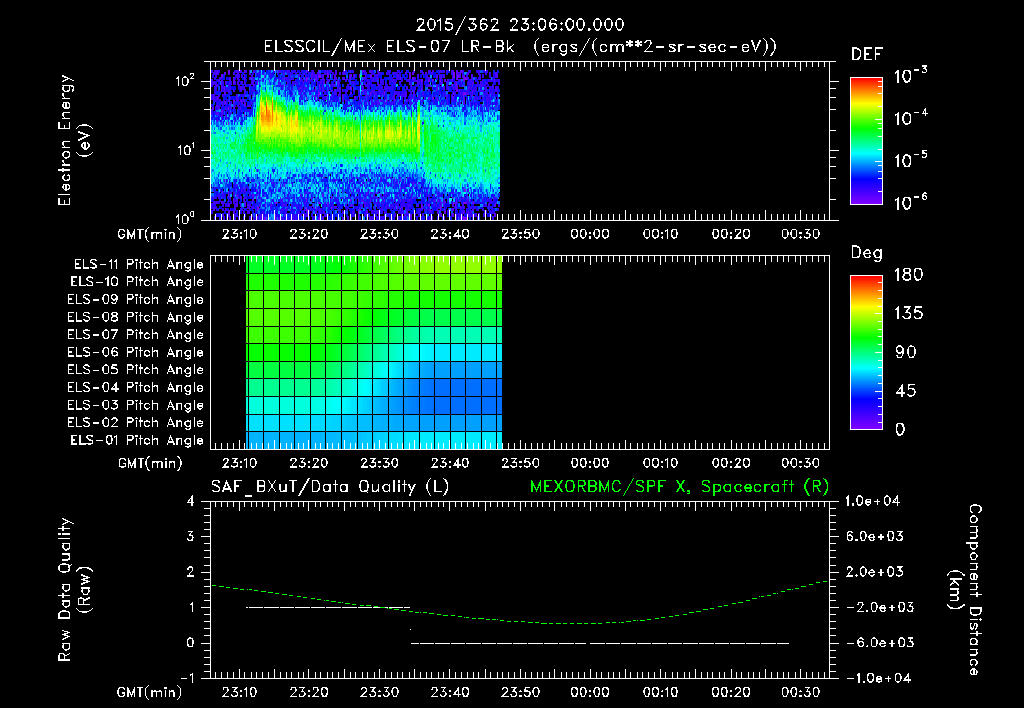
Task: Click the ELS-07 Pitch Angle row label
Action: pos(136,334)
